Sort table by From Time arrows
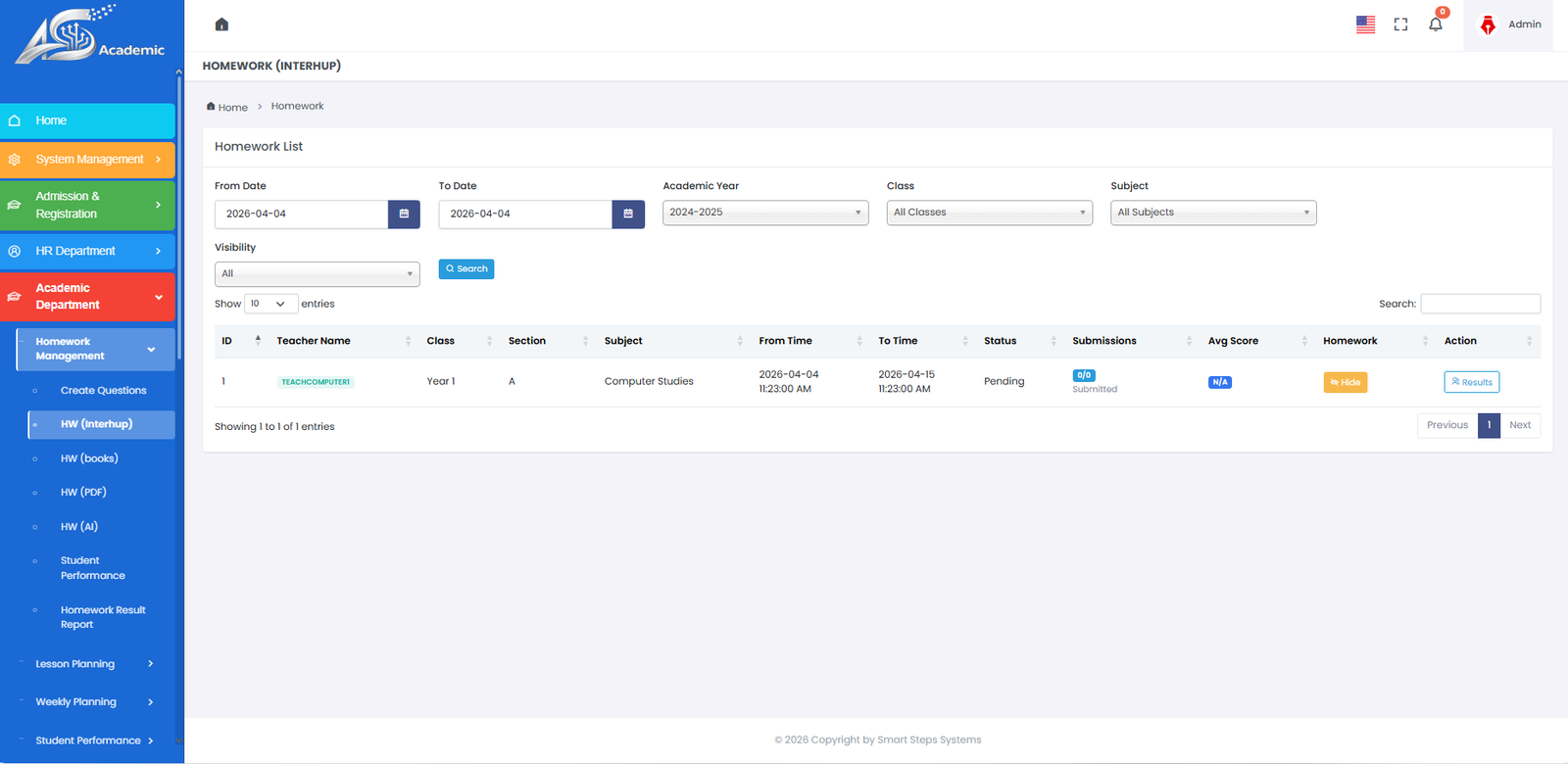 (859, 341)
